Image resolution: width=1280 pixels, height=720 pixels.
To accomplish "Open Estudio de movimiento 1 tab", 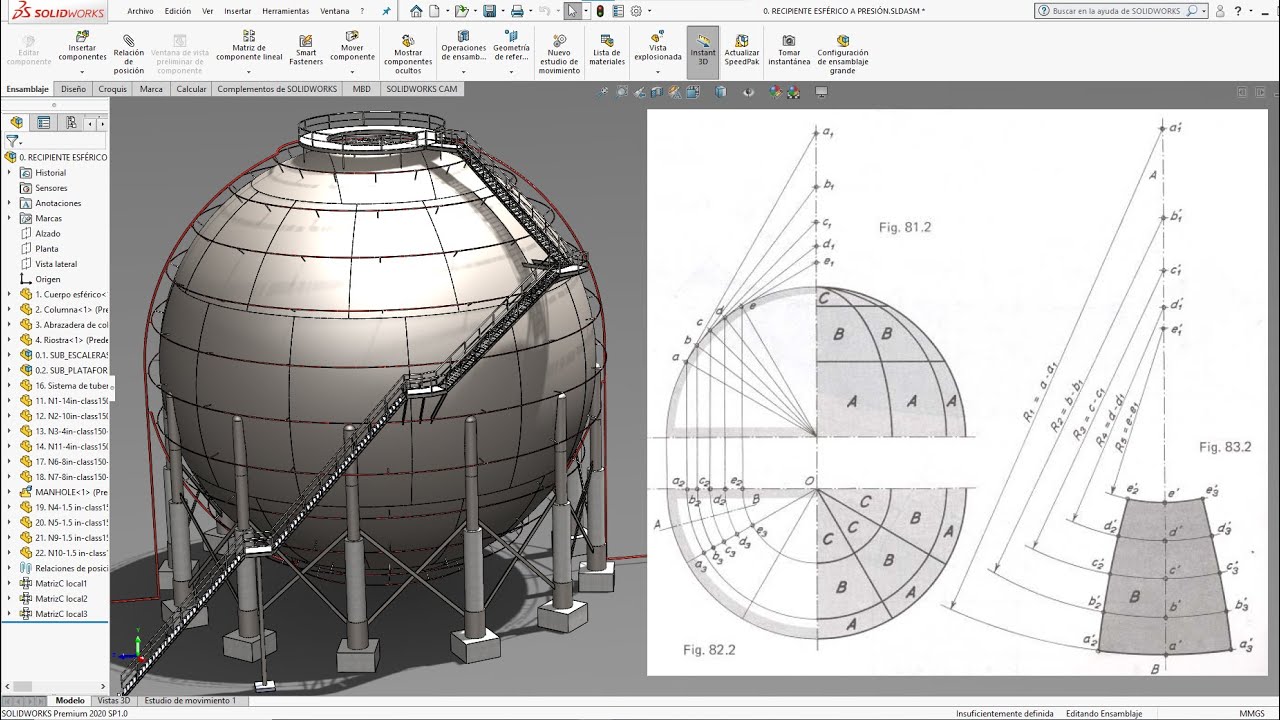I will tap(191, 701).
